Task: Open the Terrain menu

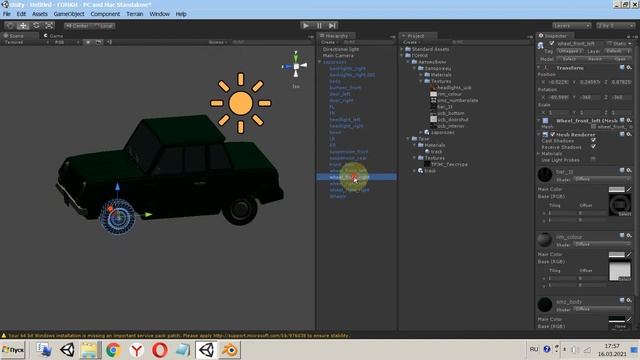Action: [135, 14]
